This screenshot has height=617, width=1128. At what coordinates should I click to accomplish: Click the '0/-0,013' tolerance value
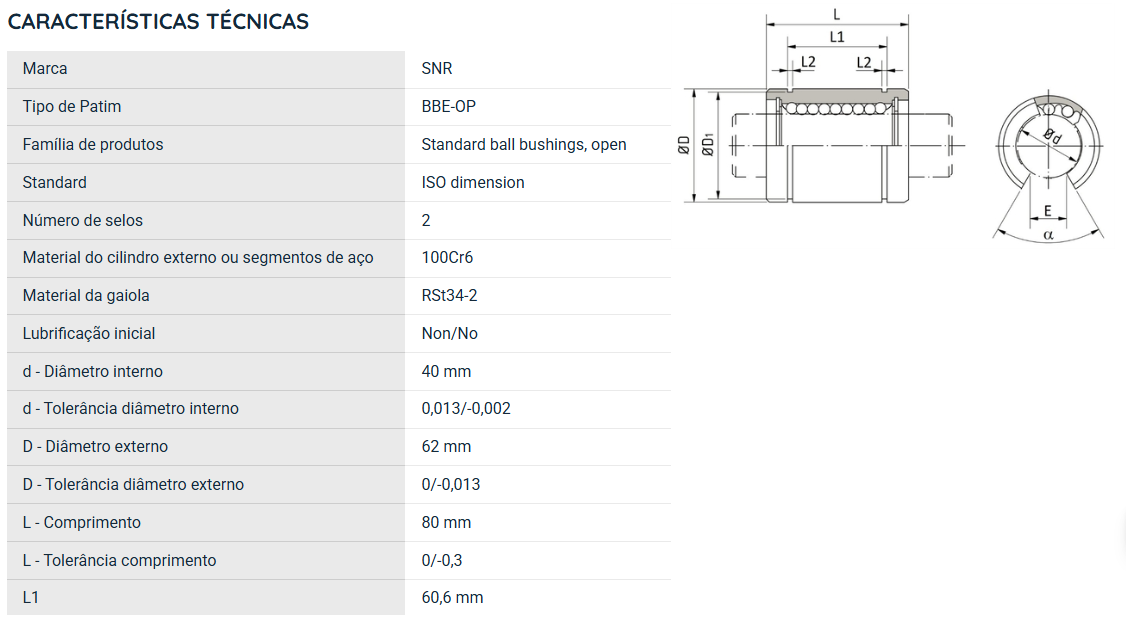click(x=451, y=485)
